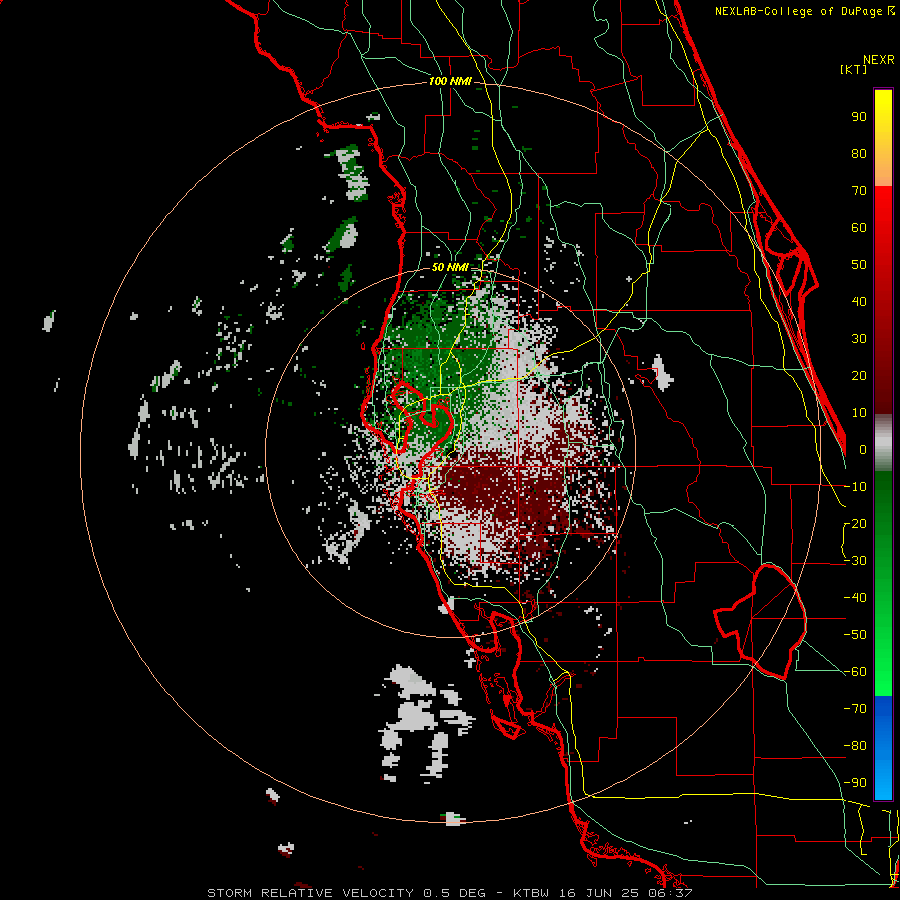Viewport: 900px width, 900px height.
Task: Click the 50 value on velocity scale
Action: click(x=859, y=265)
